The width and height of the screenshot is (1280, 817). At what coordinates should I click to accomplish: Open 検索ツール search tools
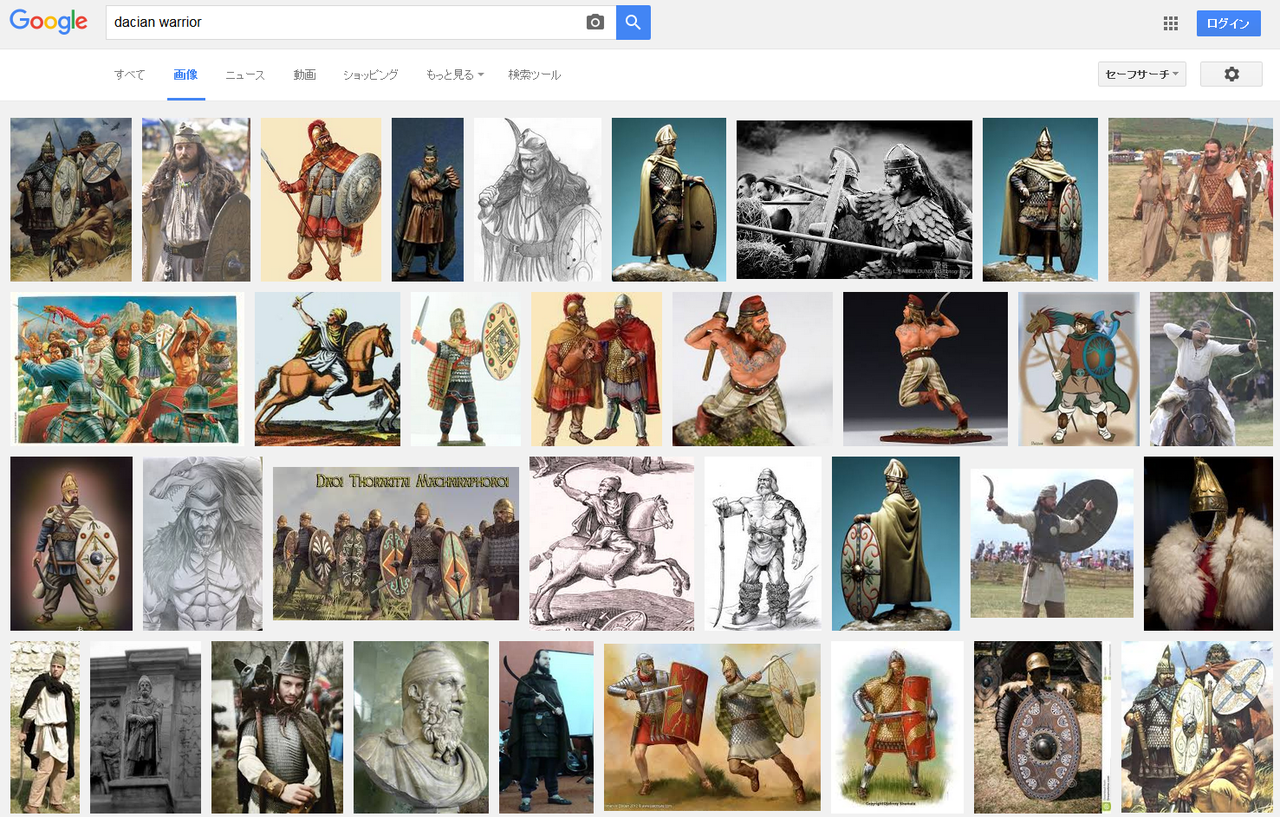coord(535,75)
